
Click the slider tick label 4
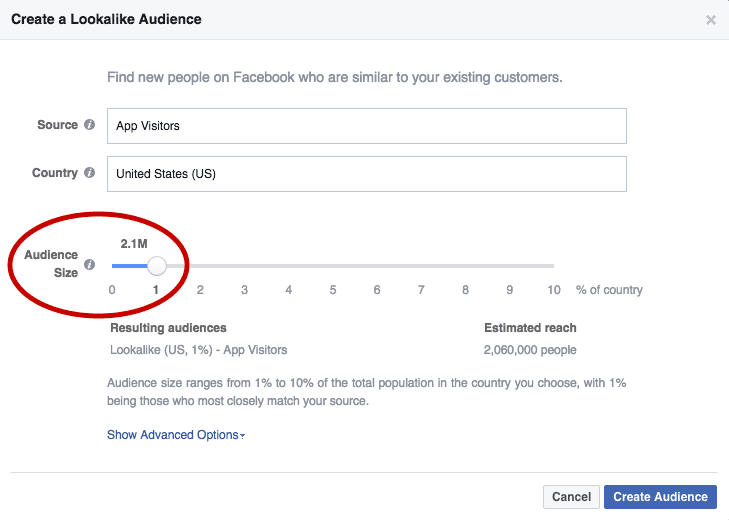289,290
